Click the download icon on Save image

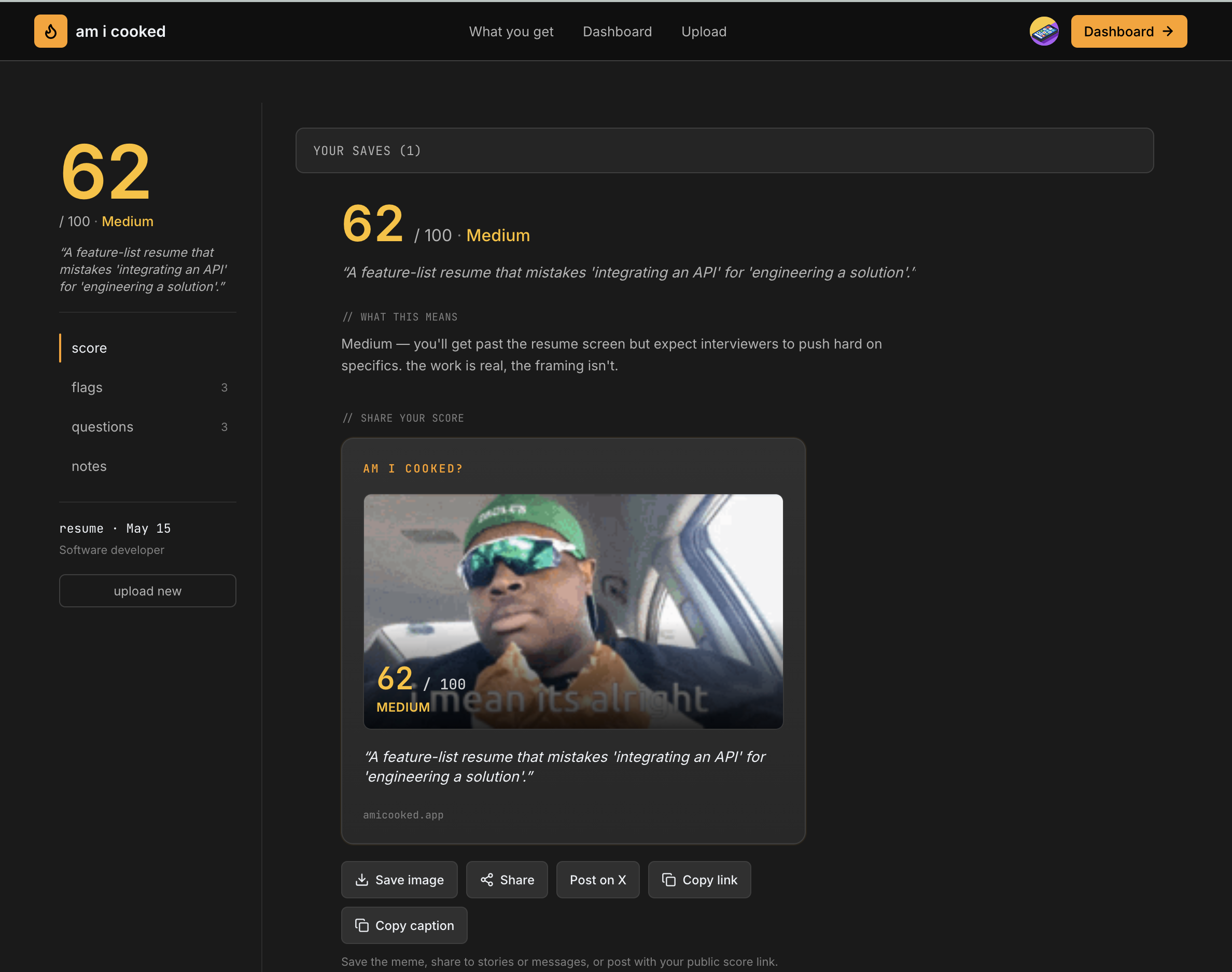pyautogui.click(x=362, y=880)
